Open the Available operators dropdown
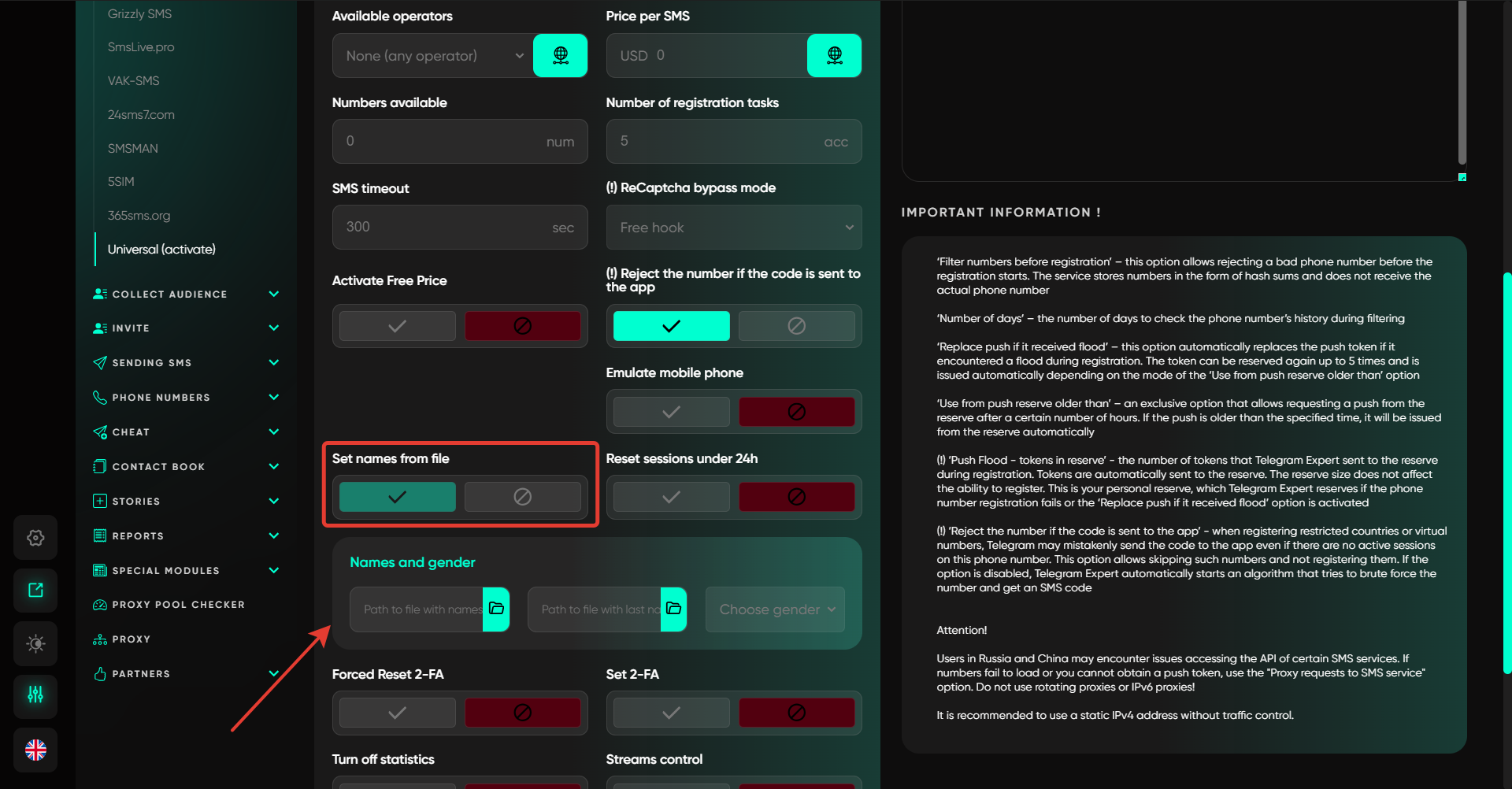Screen dimensions: 1512x789 [x=432, y=56]
